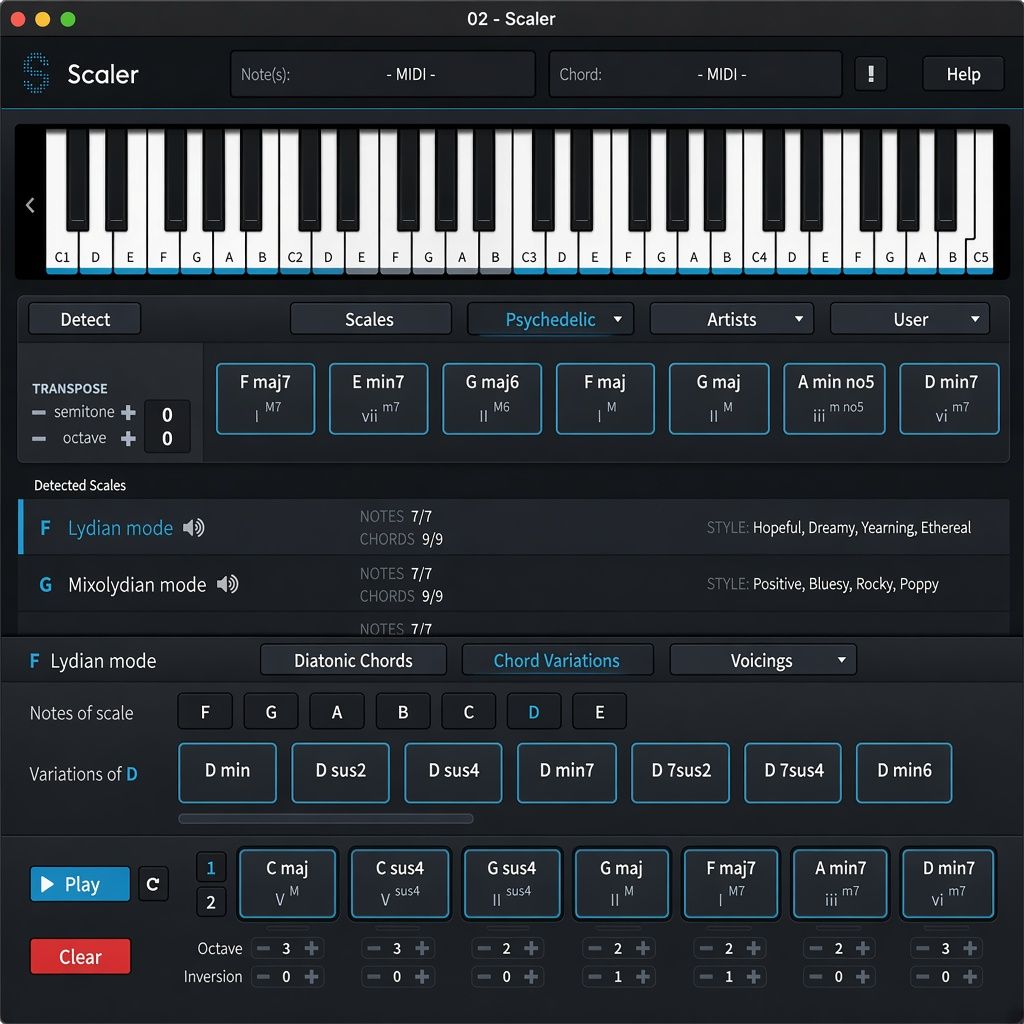Choose the D min6 variation
This screenshot has height=1024, width=1024.
[x=904, y=772]
